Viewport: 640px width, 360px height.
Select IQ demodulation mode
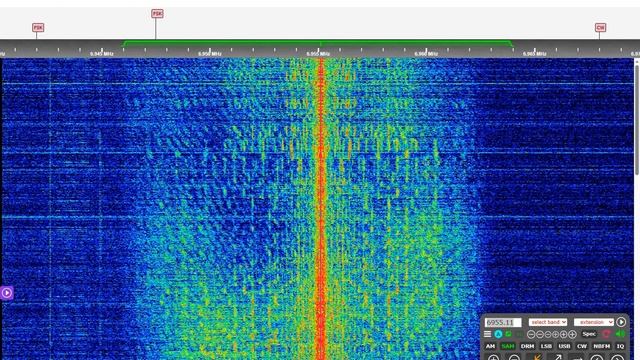click(x=620, y=346)
